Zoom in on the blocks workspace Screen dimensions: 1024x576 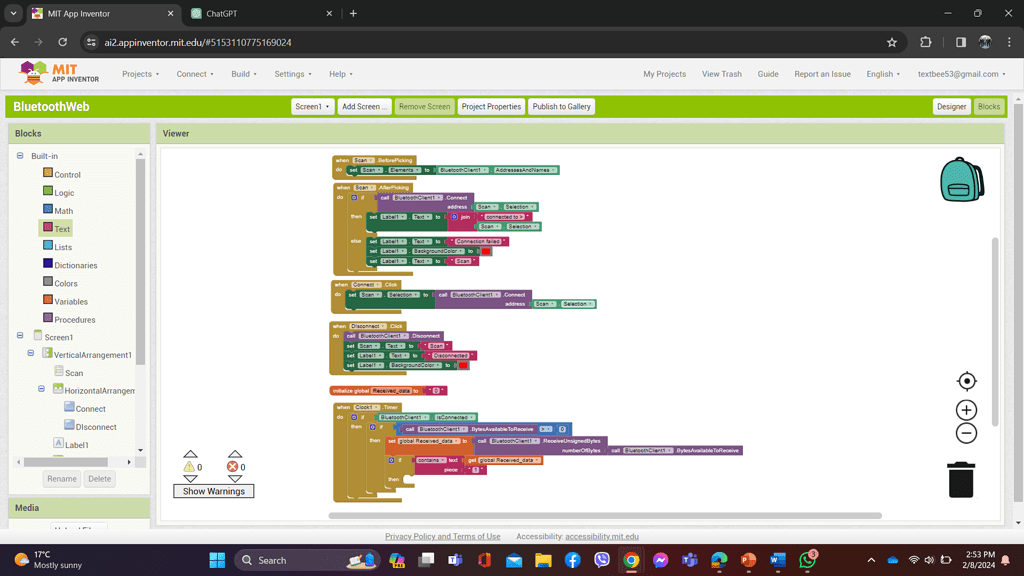click(x=966, y=410)
